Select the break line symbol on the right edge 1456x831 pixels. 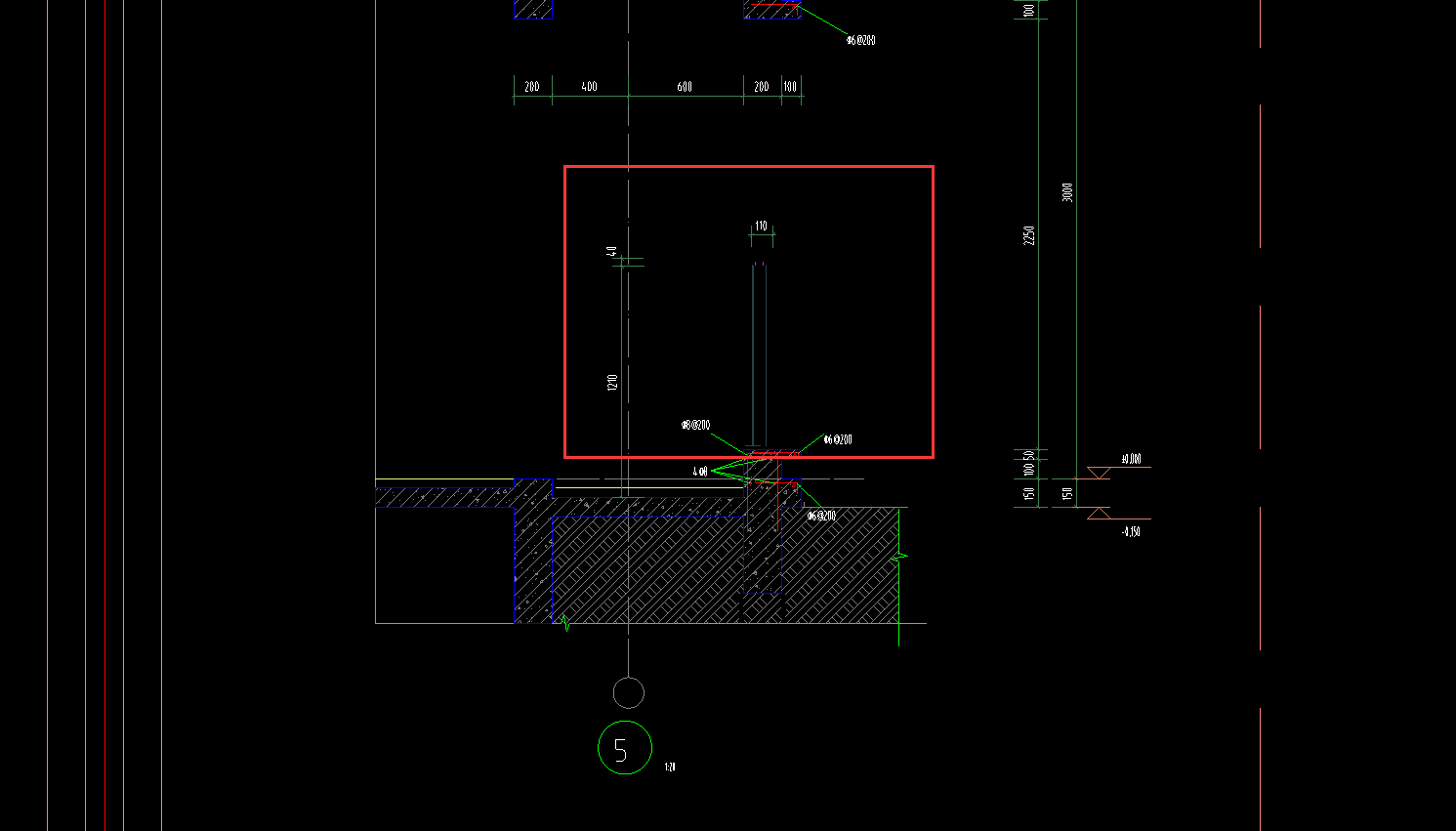pyautogui.click(x=898, y=559)
